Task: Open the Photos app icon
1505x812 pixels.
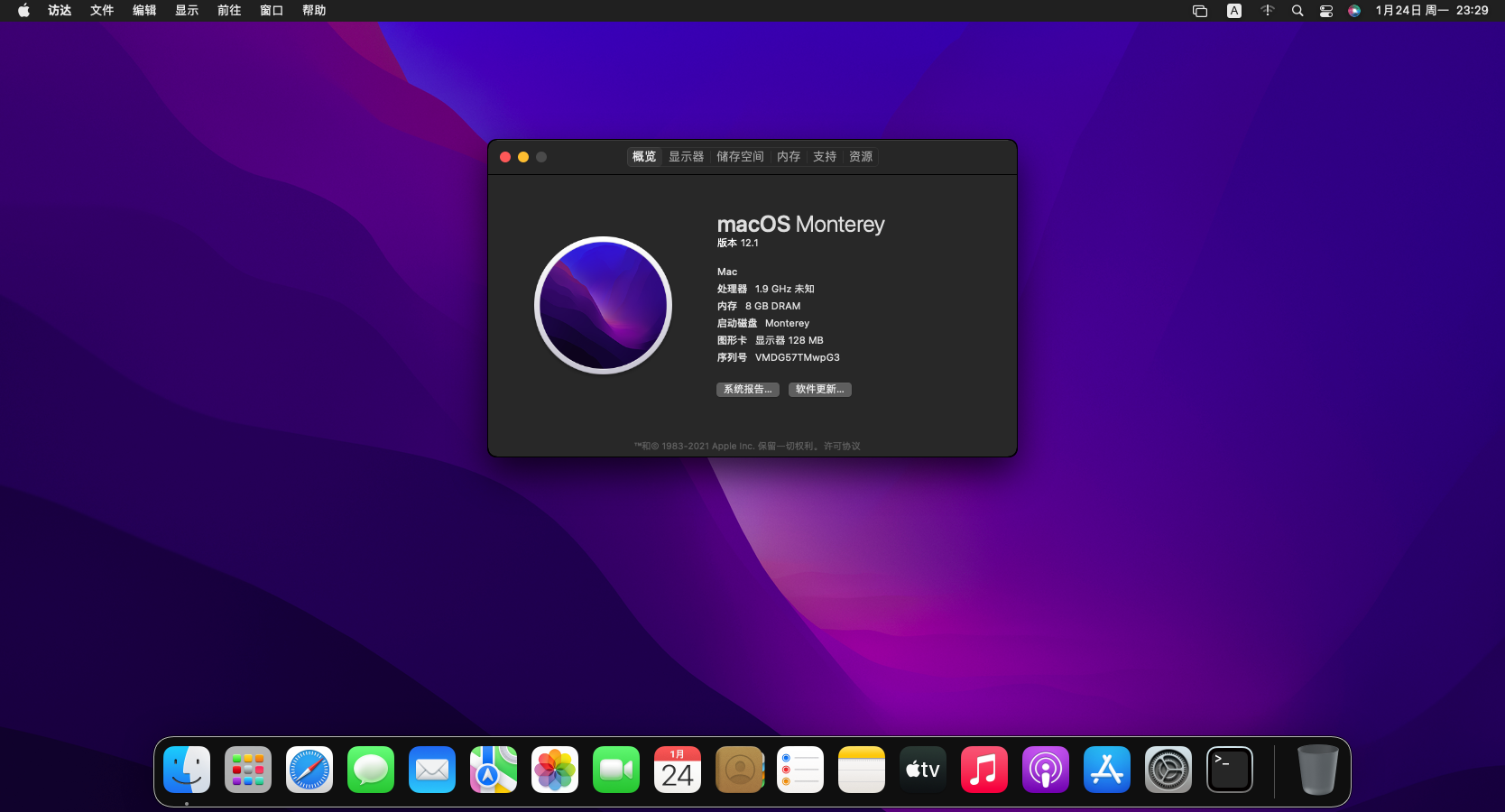Action: pyautogui.click(x=555, y=770)
